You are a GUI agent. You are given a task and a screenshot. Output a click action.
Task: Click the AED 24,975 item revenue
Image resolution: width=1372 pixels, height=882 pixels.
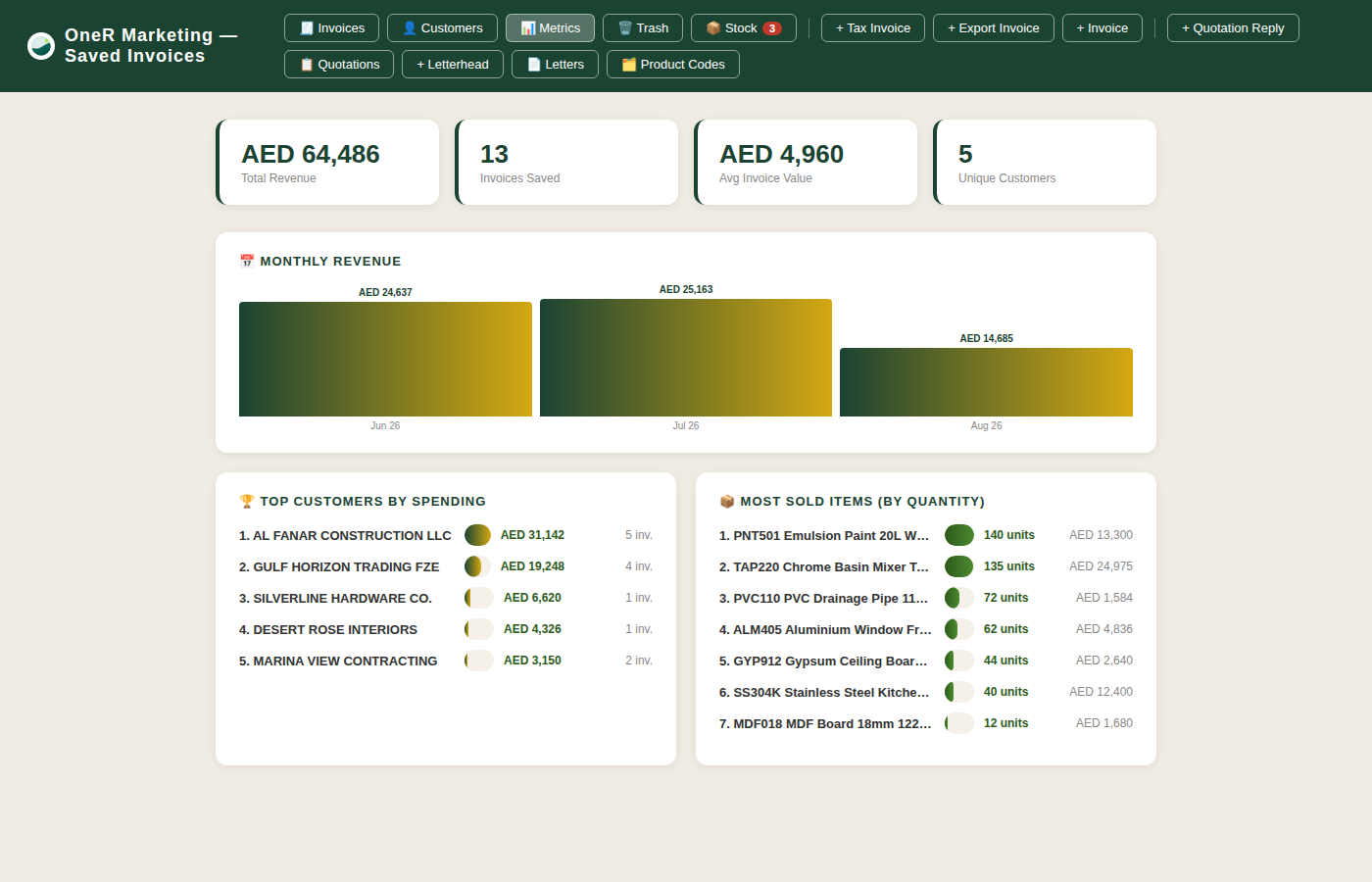[1101, 566]
